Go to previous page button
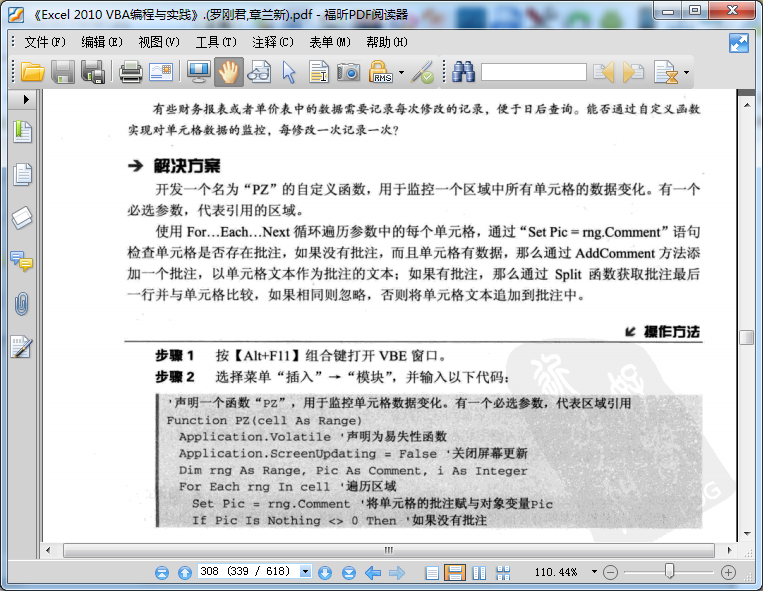 click(x=185, y=573)
